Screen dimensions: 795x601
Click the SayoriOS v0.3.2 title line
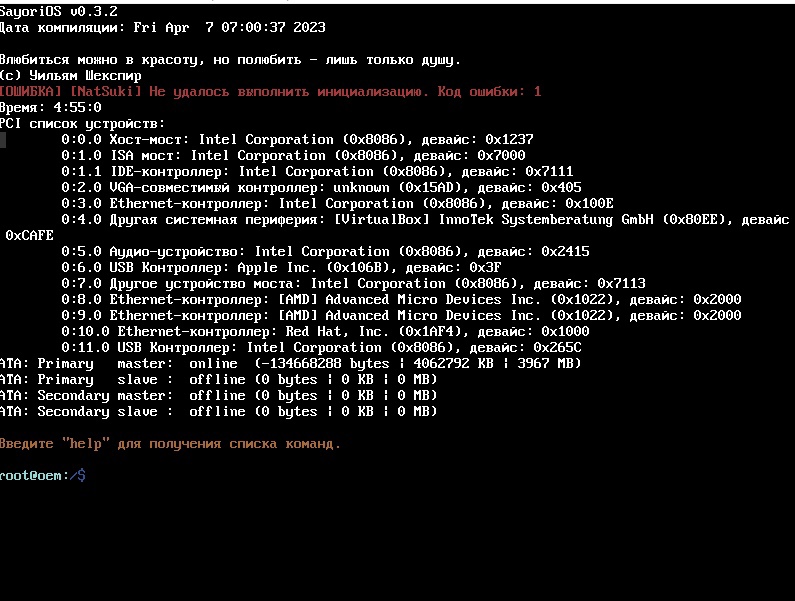[58, 11]
